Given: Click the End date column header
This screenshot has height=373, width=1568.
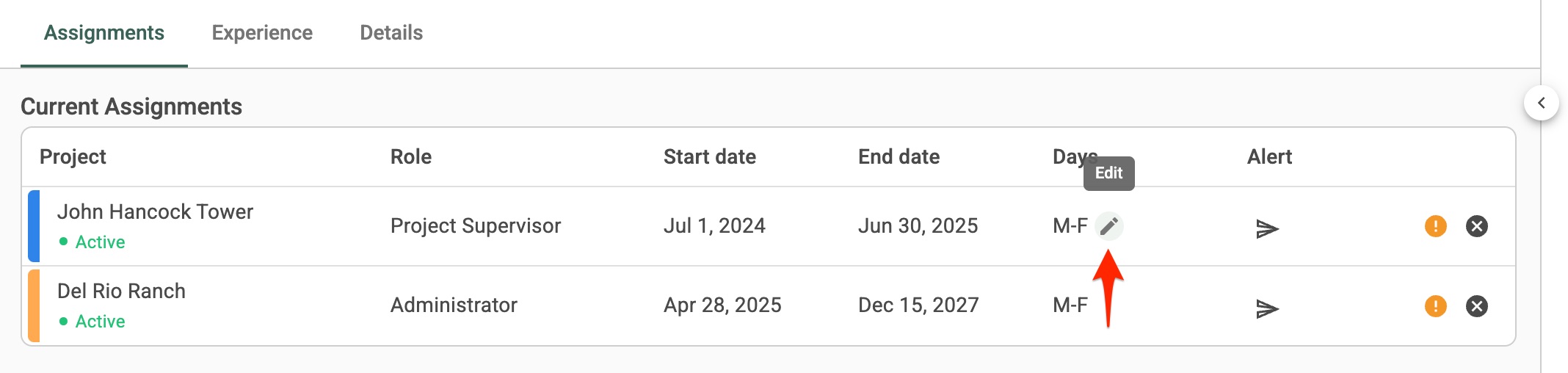Looking at the screenshot, I should click(899, 156).
